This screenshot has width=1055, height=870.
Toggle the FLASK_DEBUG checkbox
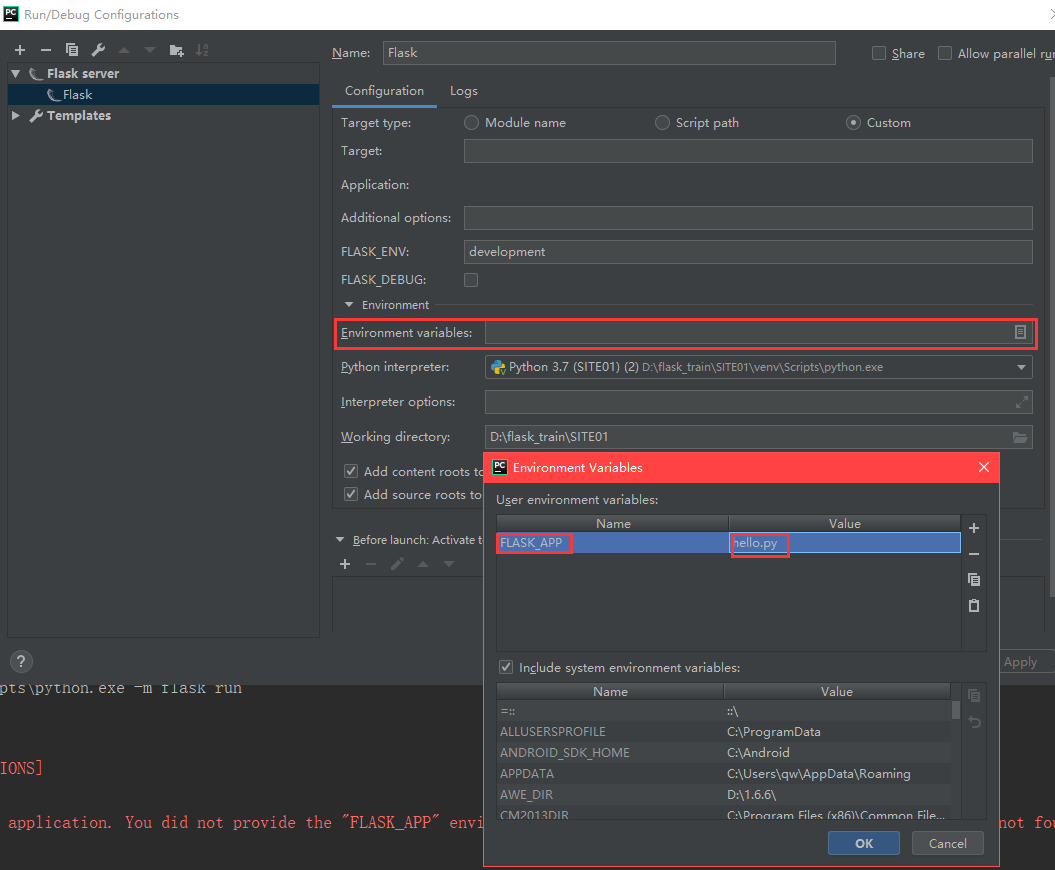click(471, 280)
